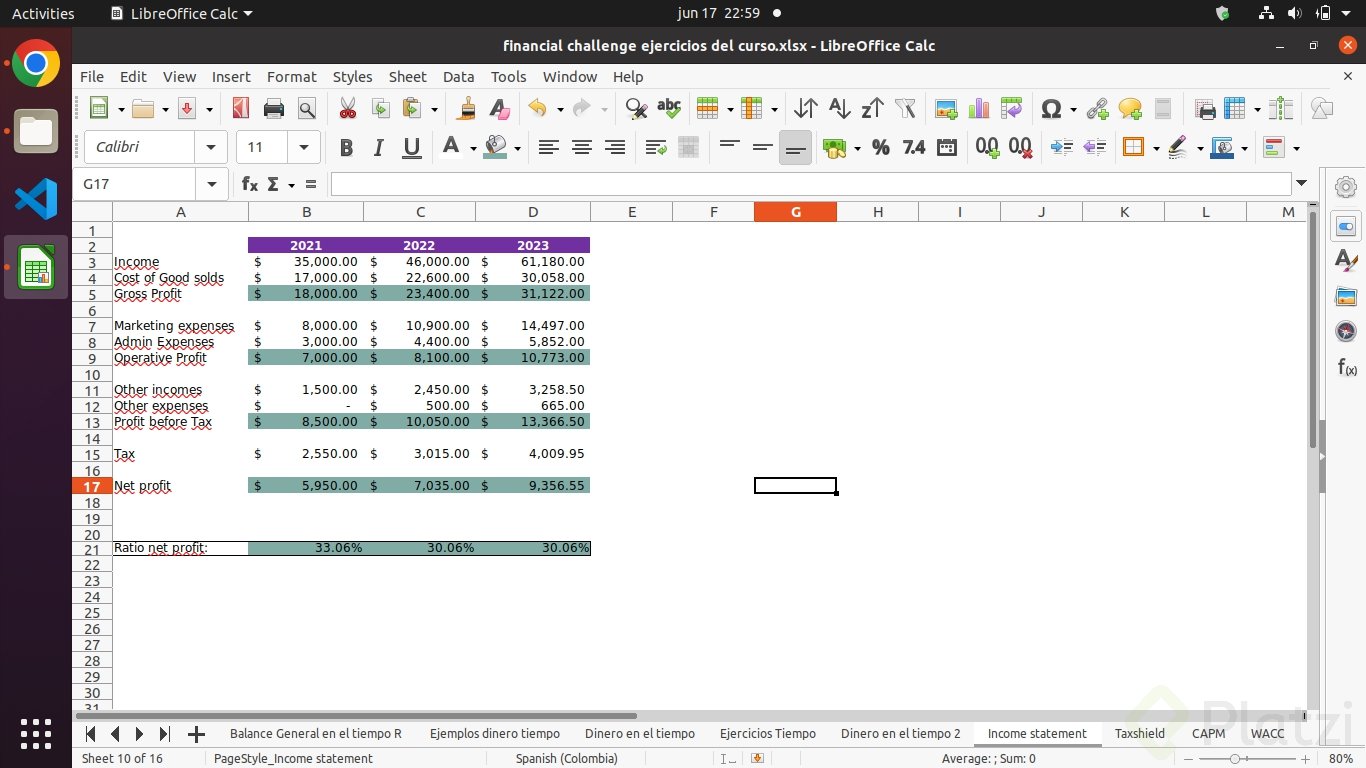The image size is (1366, 768).
Task: Export the spreadsheet directly as PDF
Action: click(240, 108)
